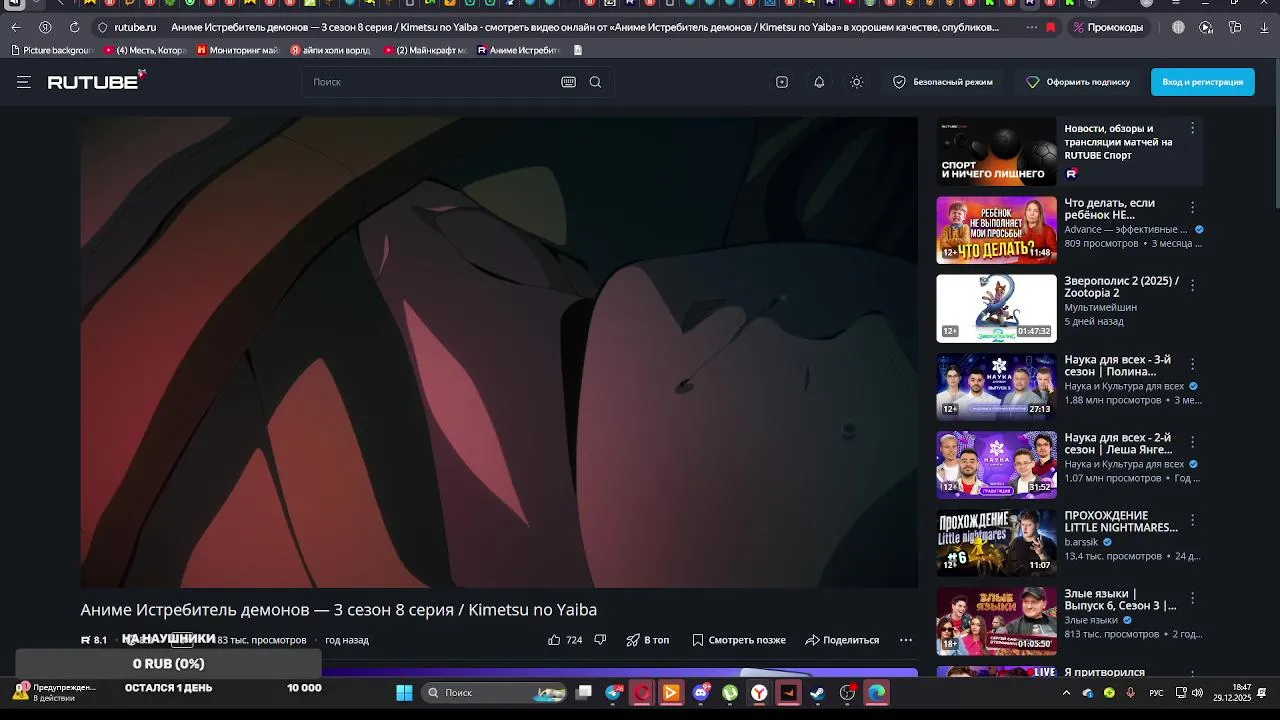This screenshot has width=1280, height=720.
Task: Reload the page with refresh icon
Action: (x=74, y=27)
